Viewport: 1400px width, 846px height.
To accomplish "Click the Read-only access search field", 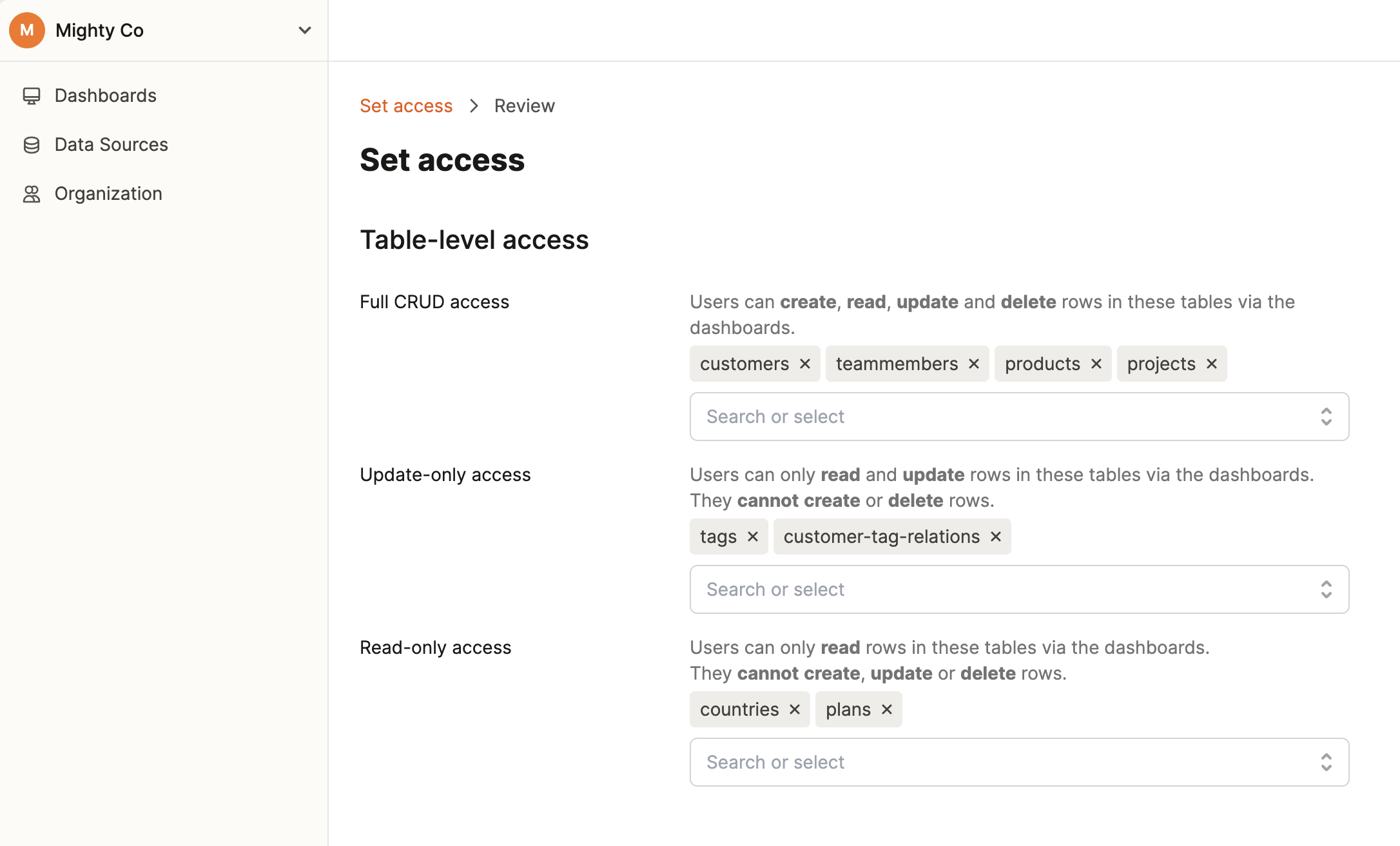I will [1020, 762].
